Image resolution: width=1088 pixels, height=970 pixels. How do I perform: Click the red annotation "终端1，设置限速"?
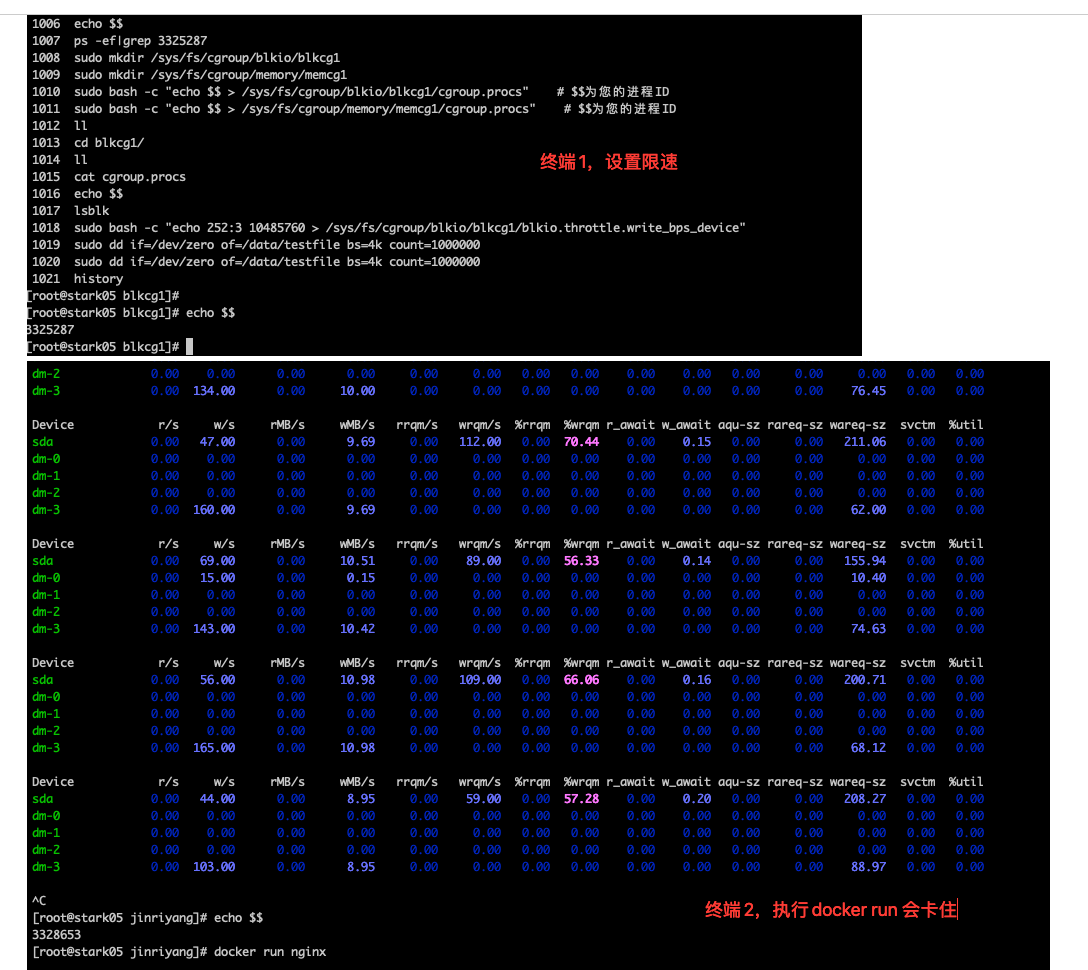609,162
